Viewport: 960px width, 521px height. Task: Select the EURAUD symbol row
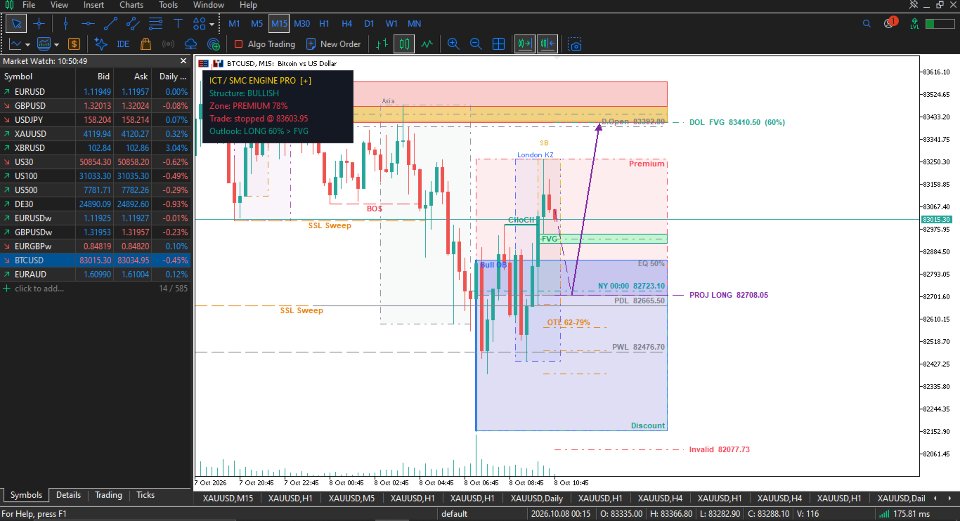[x=96, y=274]
